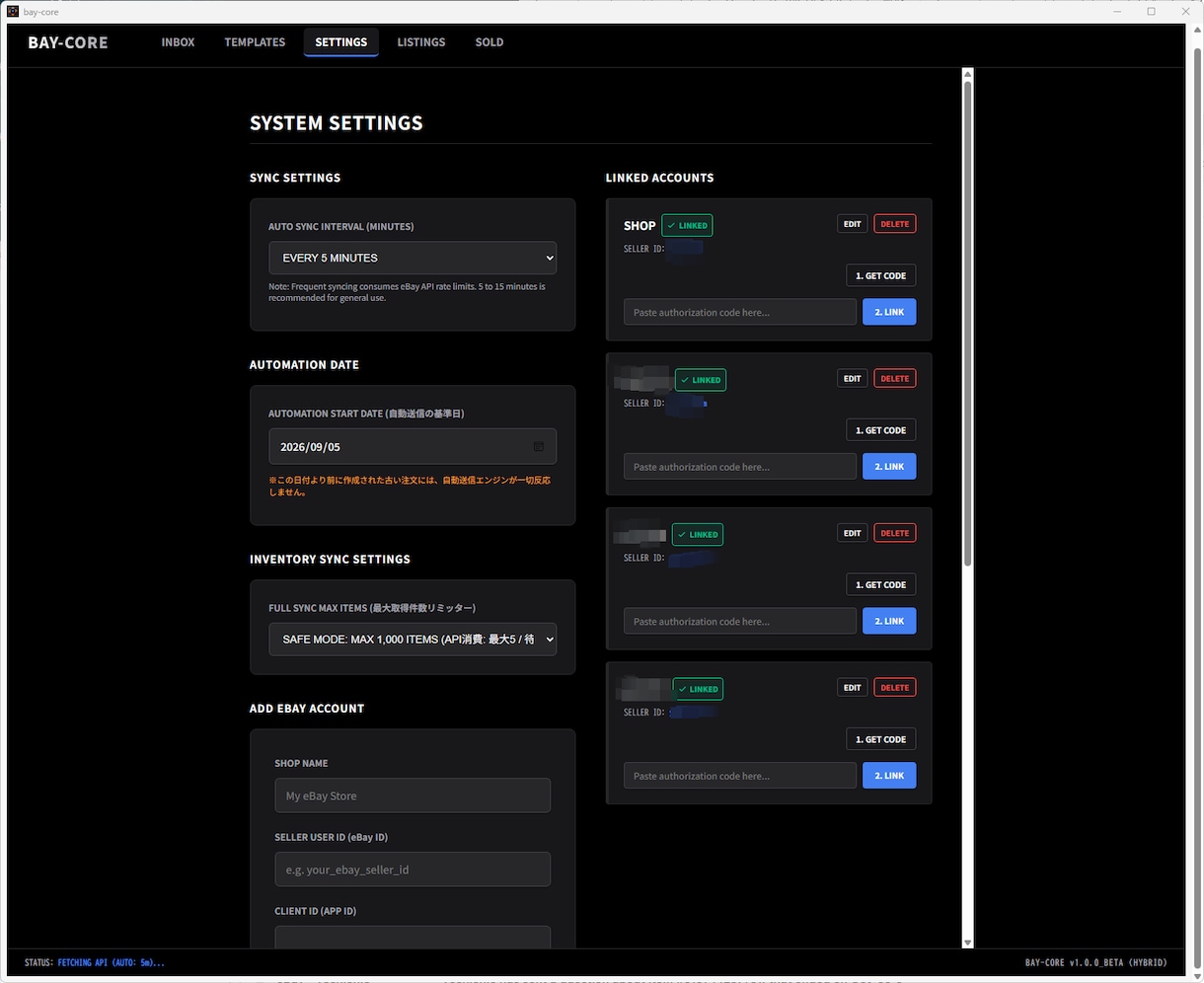Click the Automation Start Date field

[x=413, y=447]
